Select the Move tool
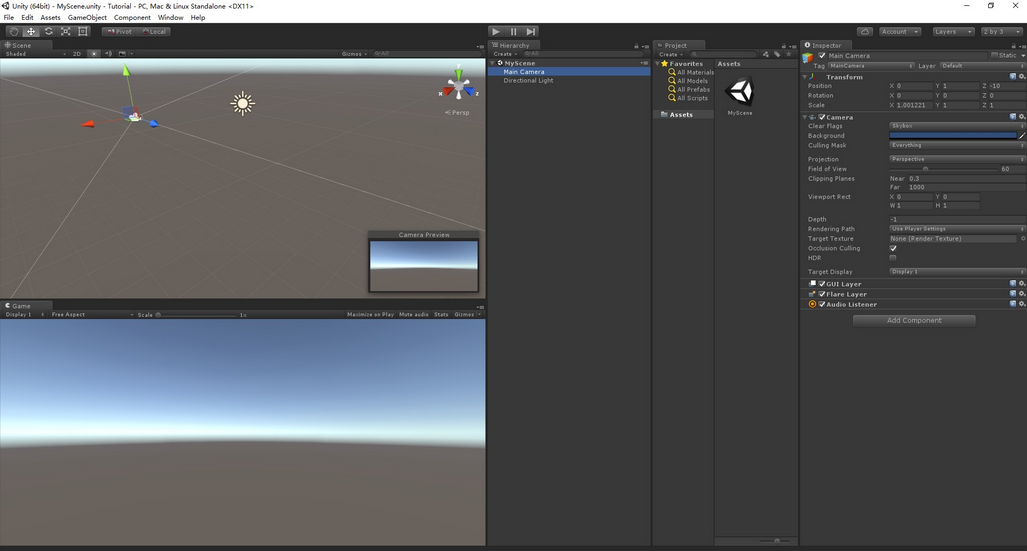 point(31,31)
